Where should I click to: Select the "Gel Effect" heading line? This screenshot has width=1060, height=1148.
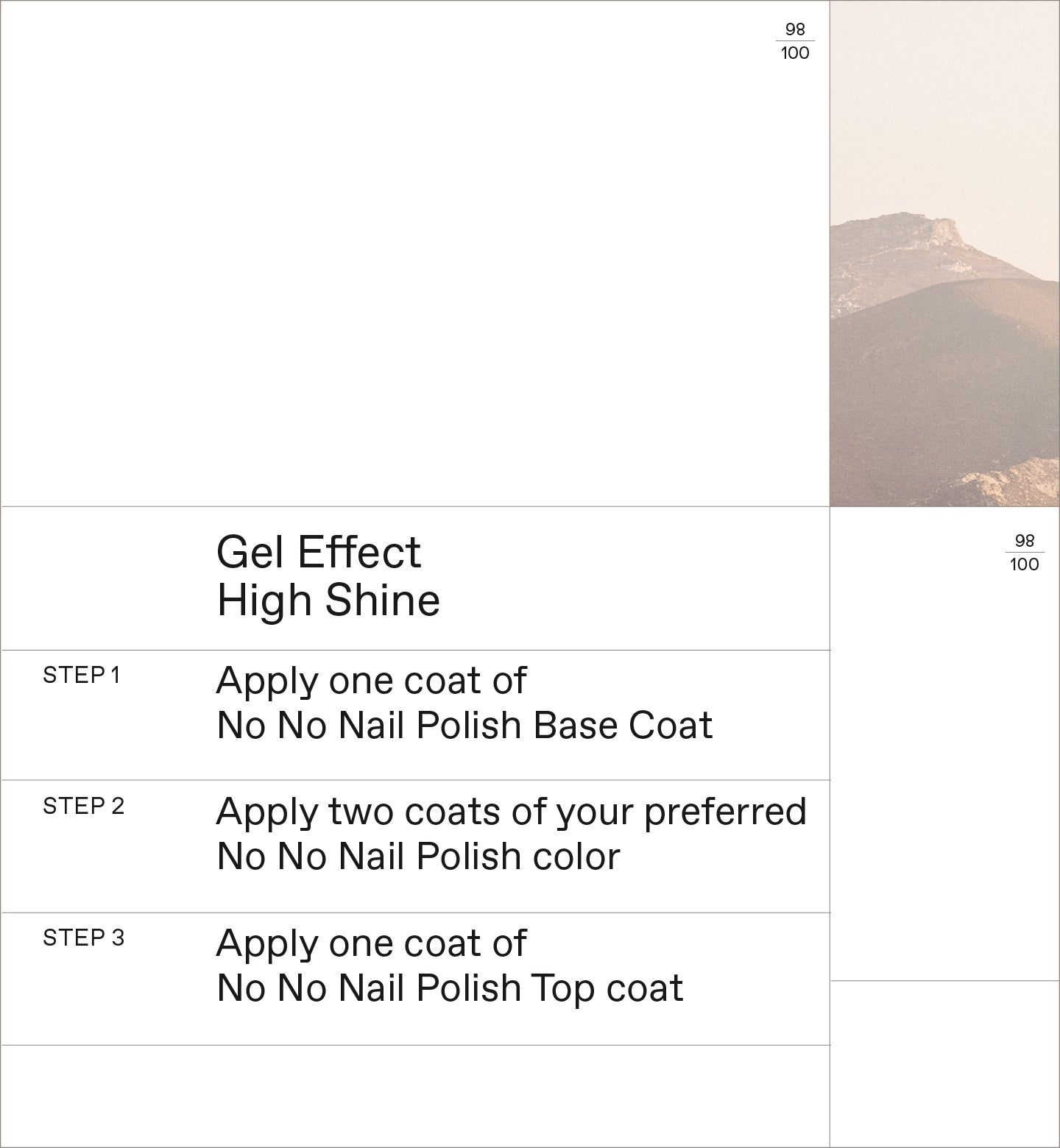point(318,552)
